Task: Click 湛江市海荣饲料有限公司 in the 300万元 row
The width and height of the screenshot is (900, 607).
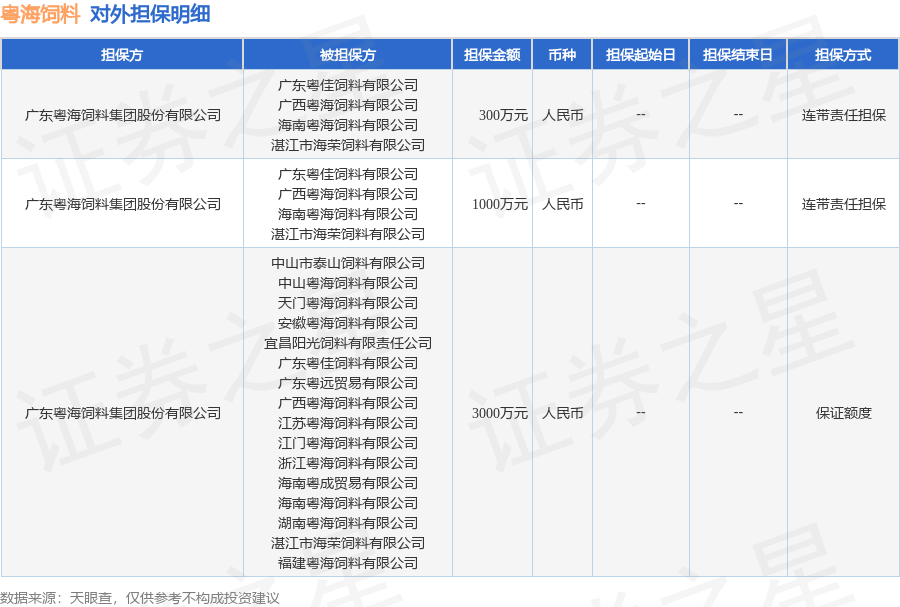Action: tap(348, 145)
